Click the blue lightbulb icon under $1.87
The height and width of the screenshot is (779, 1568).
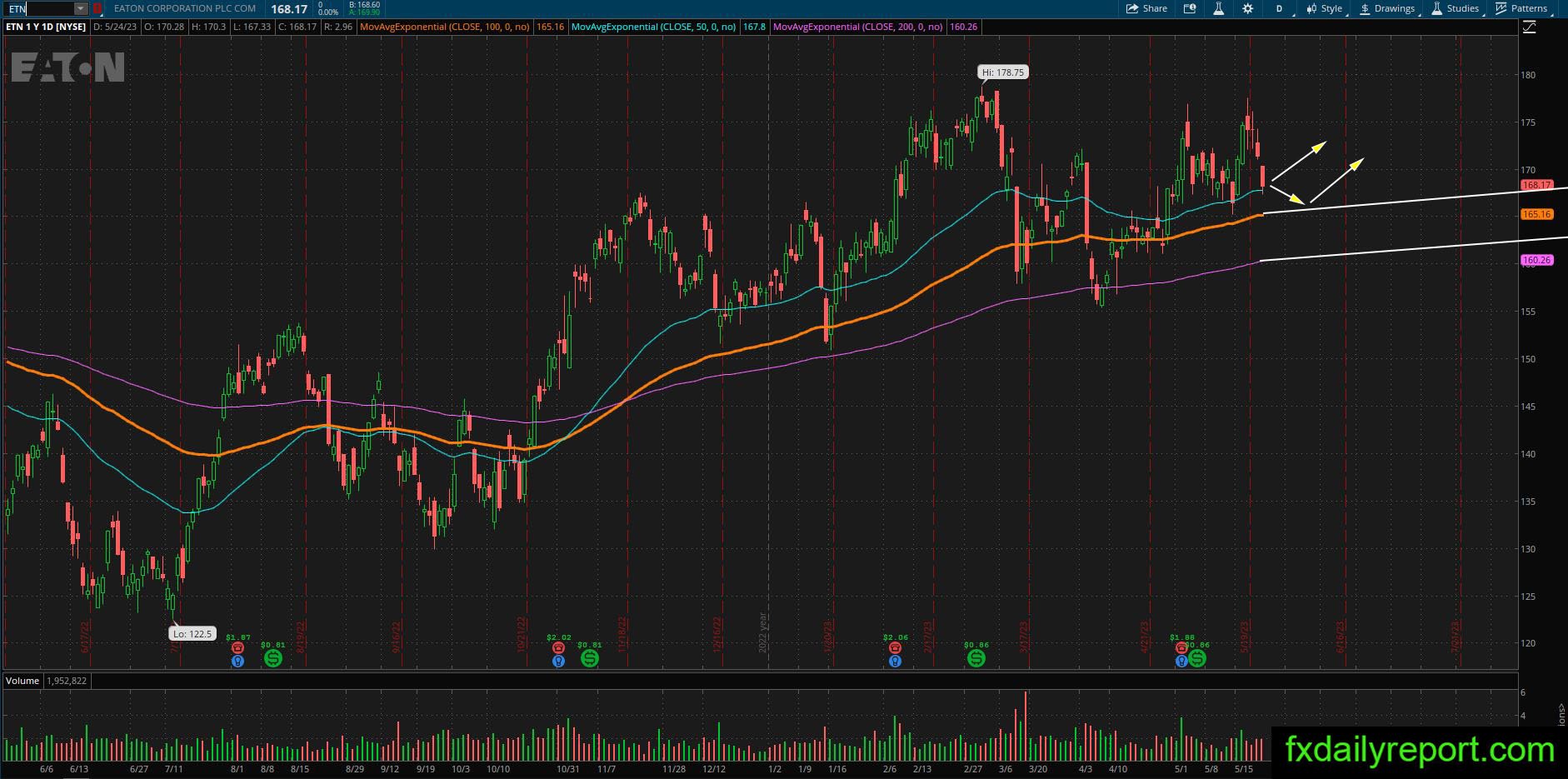tap(238, 661)
